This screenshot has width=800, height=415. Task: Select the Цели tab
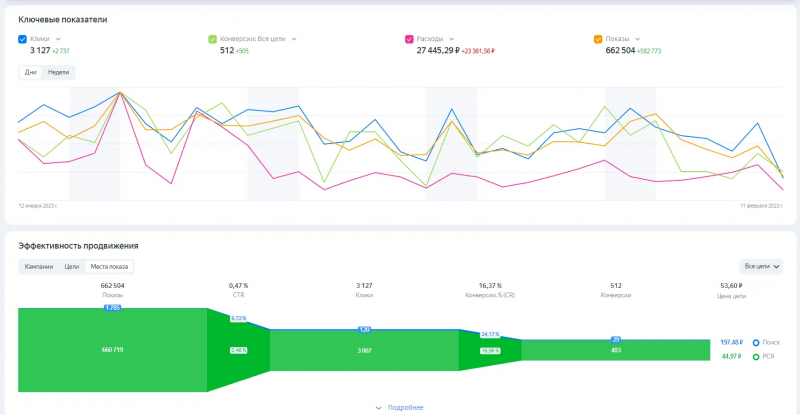71,266
